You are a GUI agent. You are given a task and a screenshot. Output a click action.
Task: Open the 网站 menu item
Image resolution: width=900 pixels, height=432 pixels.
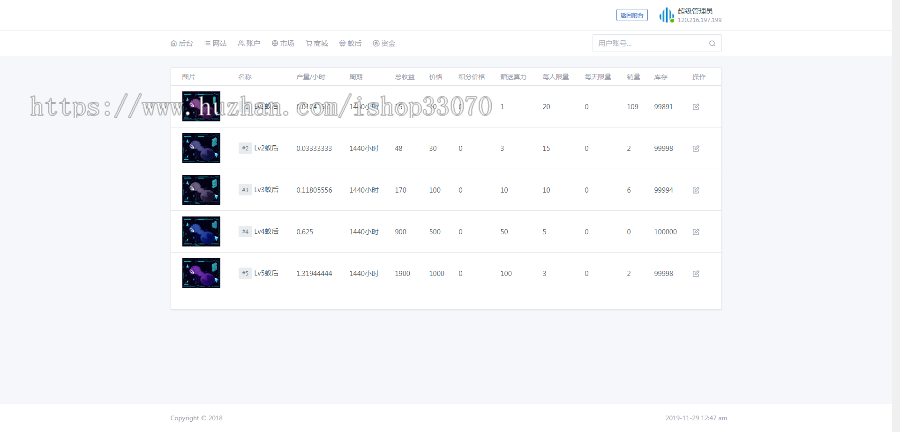point(216,43)
